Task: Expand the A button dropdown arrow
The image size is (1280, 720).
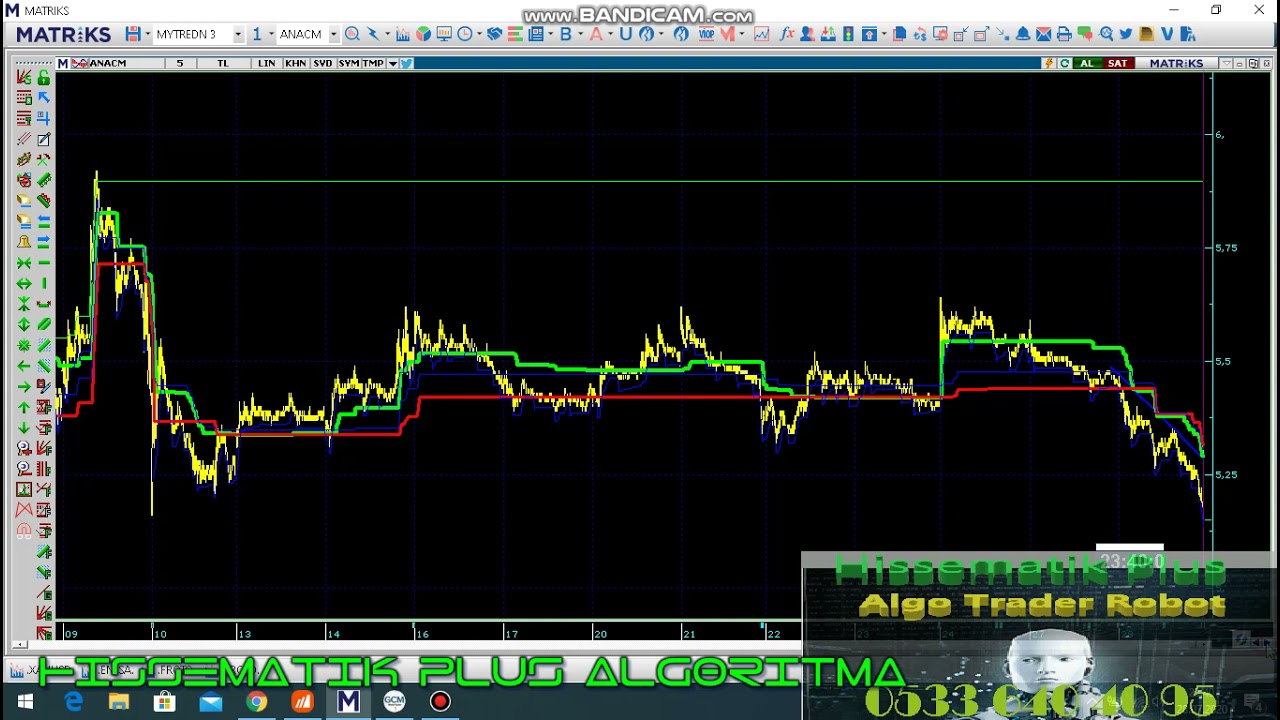Action: click(611, 34)
